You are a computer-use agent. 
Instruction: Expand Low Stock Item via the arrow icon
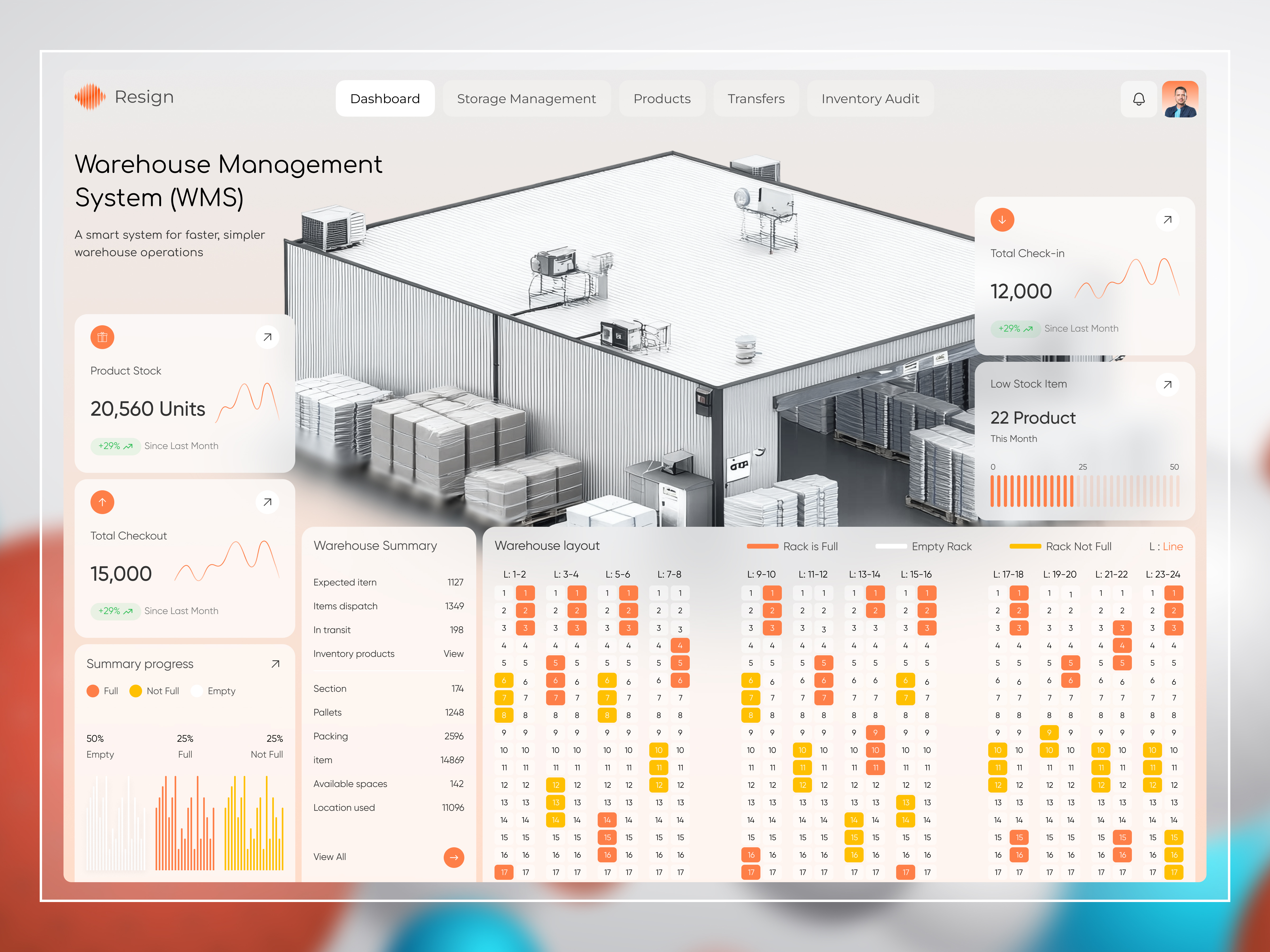(1167, 385)
